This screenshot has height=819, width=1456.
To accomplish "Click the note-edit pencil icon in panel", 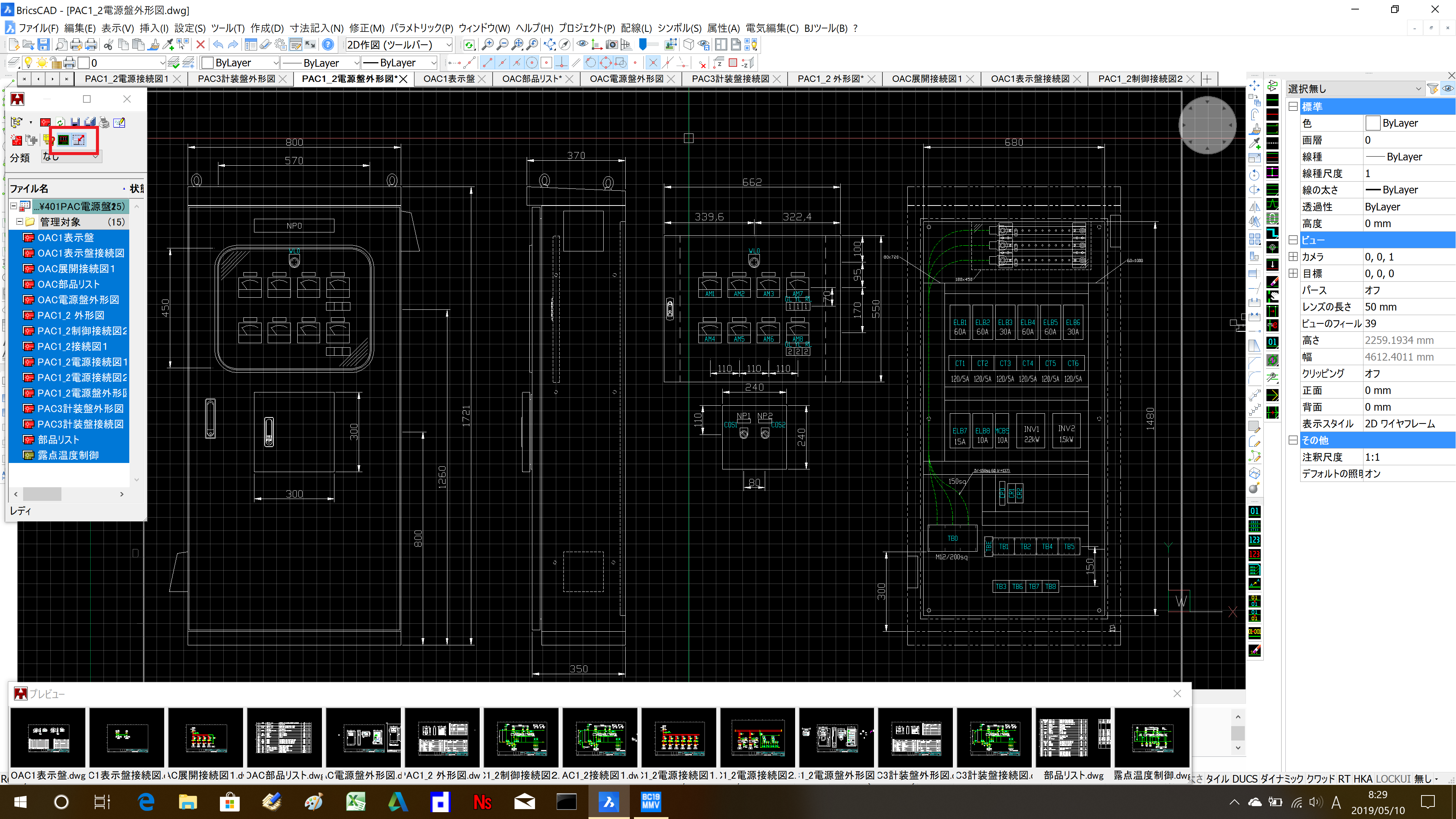I will pos(119,122).
